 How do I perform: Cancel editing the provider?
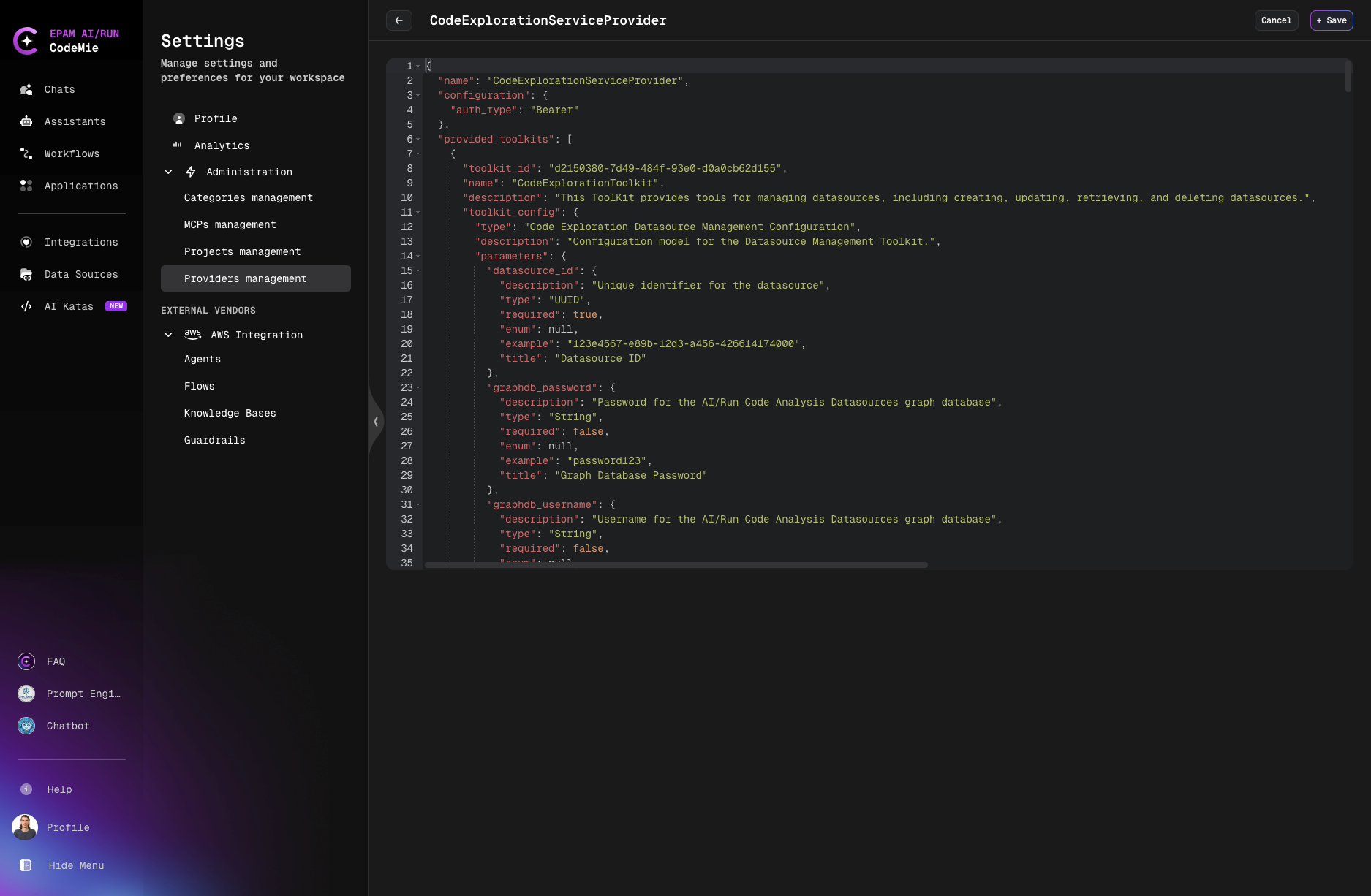click(x=1276, y=20)
